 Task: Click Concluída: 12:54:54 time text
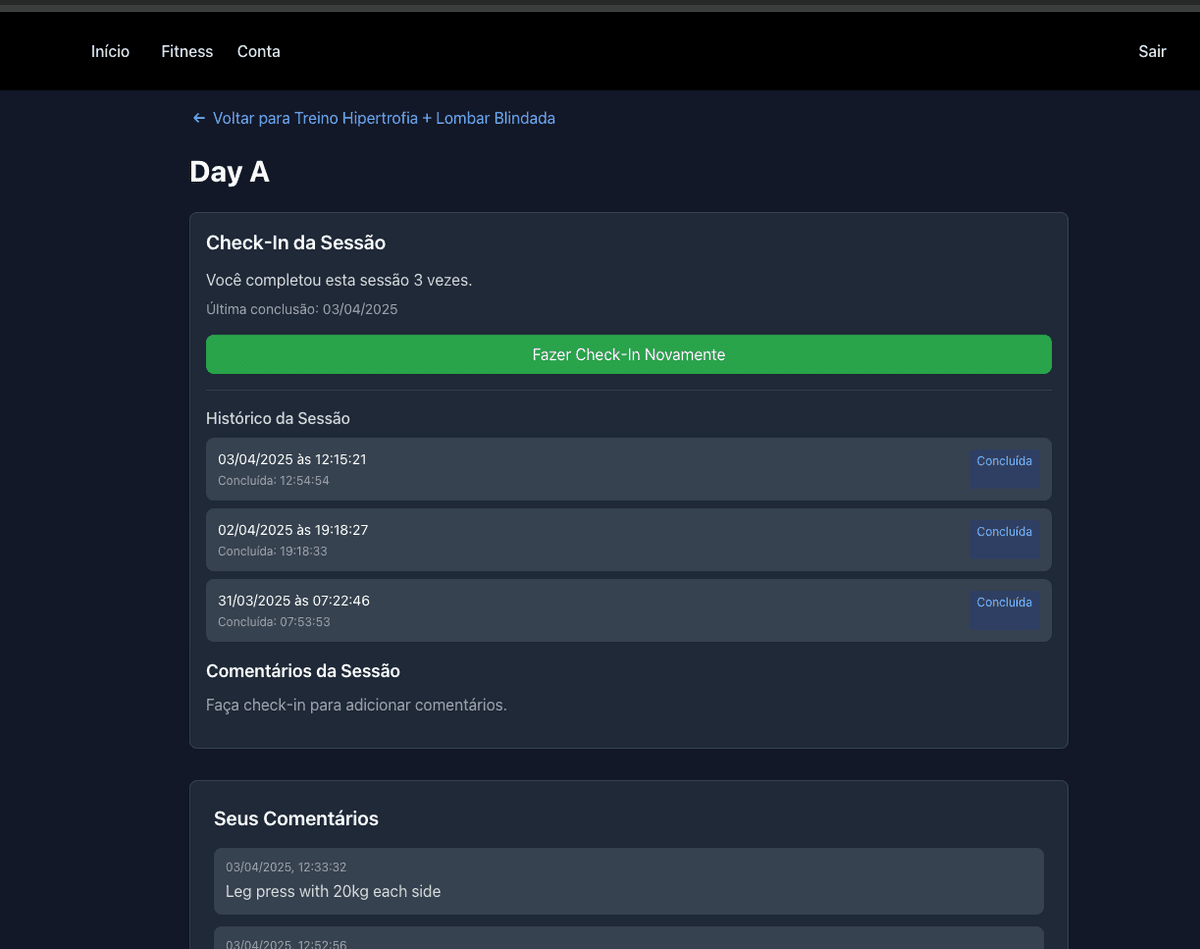[274, 481]
